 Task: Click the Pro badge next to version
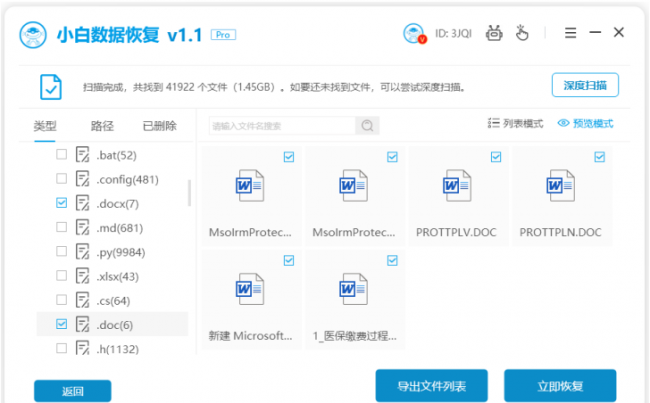tap(223, 35)
